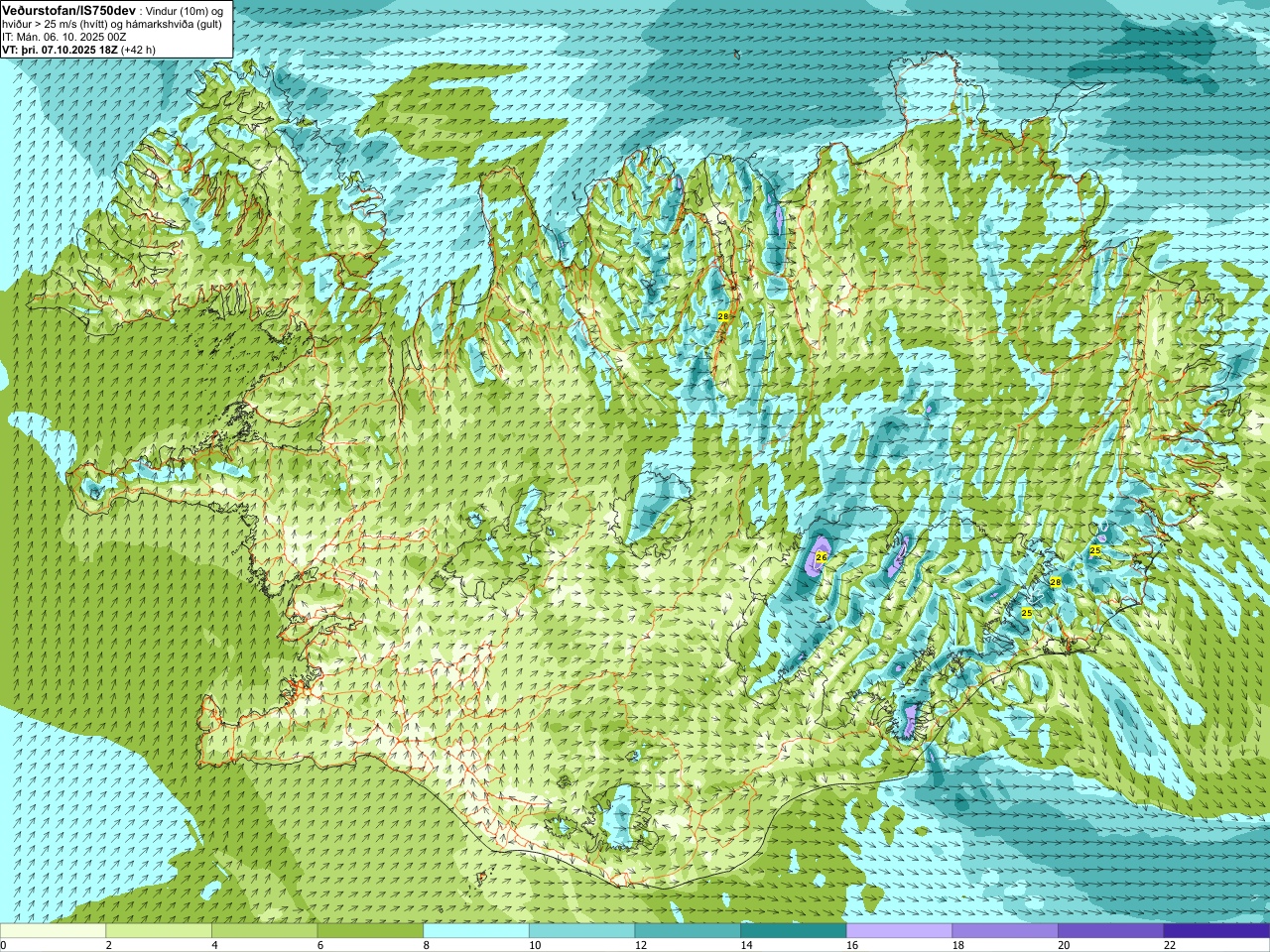Click the yellow "26" gust marker on the map
This screenshot has width=1270, height=952.
pos(821,557)
